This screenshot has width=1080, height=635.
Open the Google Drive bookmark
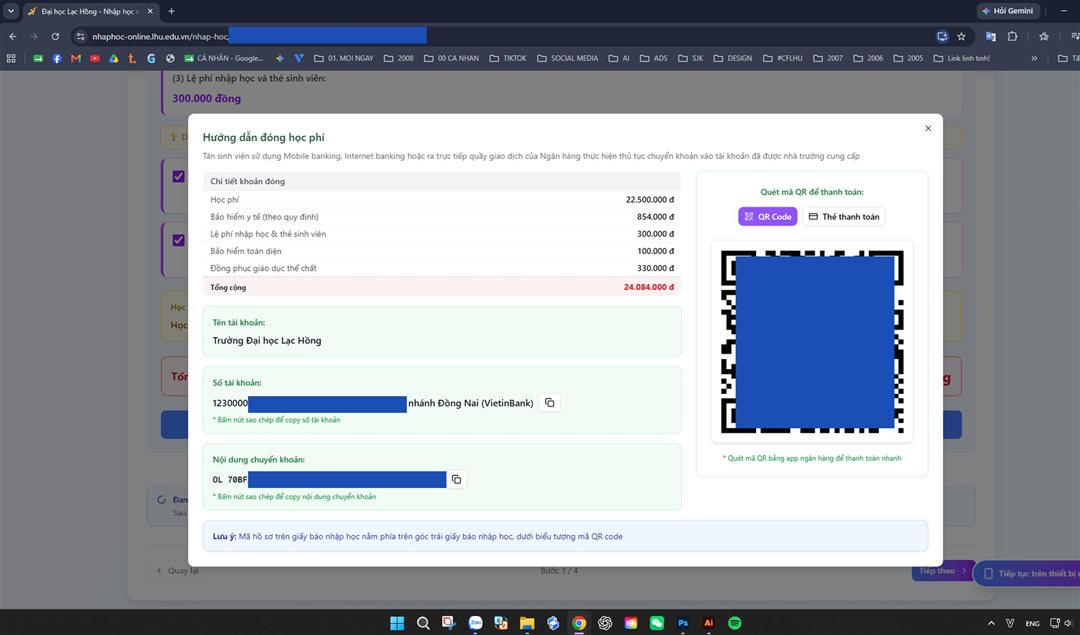click(113, 59)
